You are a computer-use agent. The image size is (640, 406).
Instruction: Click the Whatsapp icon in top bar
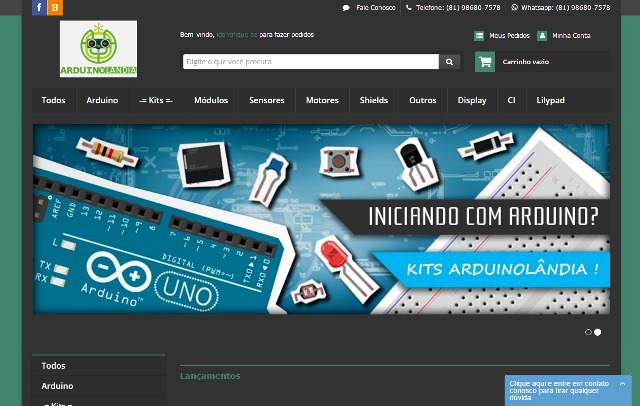point(514,7)
